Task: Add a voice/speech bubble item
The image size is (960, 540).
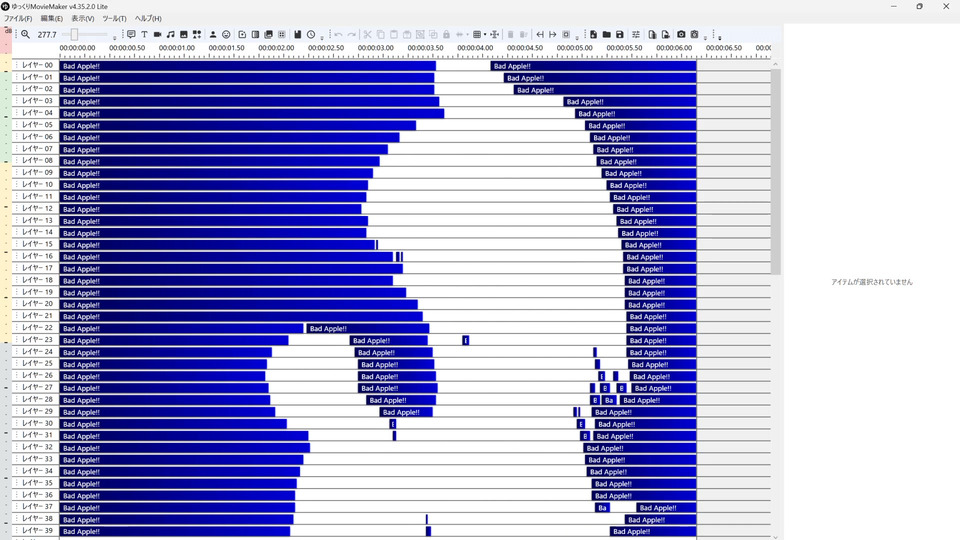Action: (x=131, y=34)
